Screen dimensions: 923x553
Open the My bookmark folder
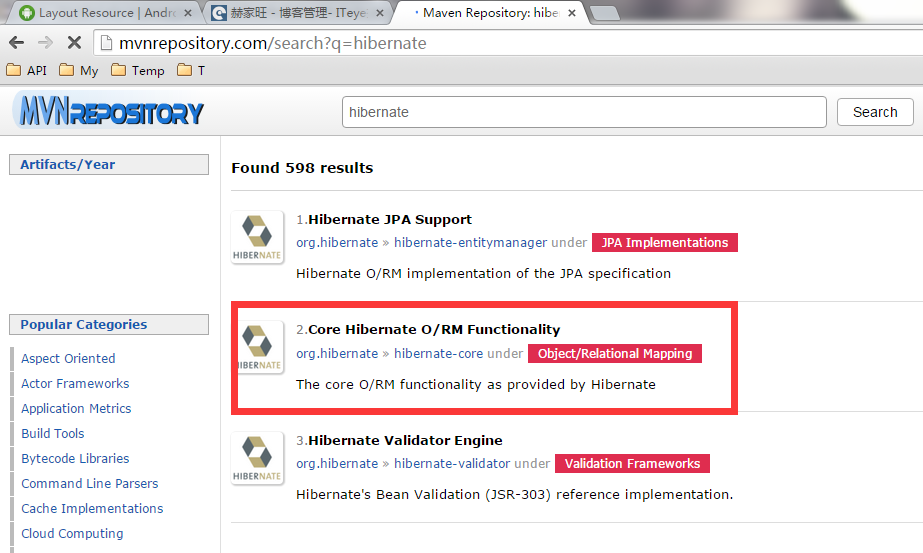[79, 71]
